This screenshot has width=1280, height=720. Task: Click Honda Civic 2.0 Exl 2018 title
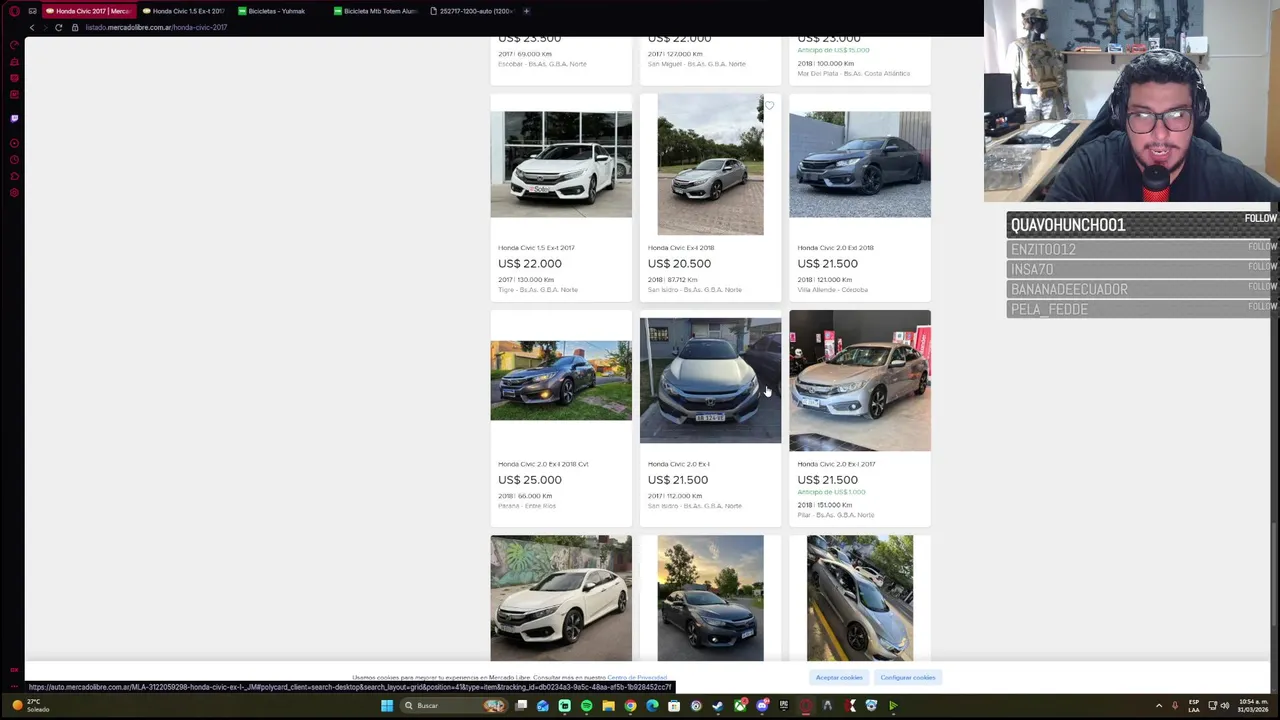coord(835,248)
